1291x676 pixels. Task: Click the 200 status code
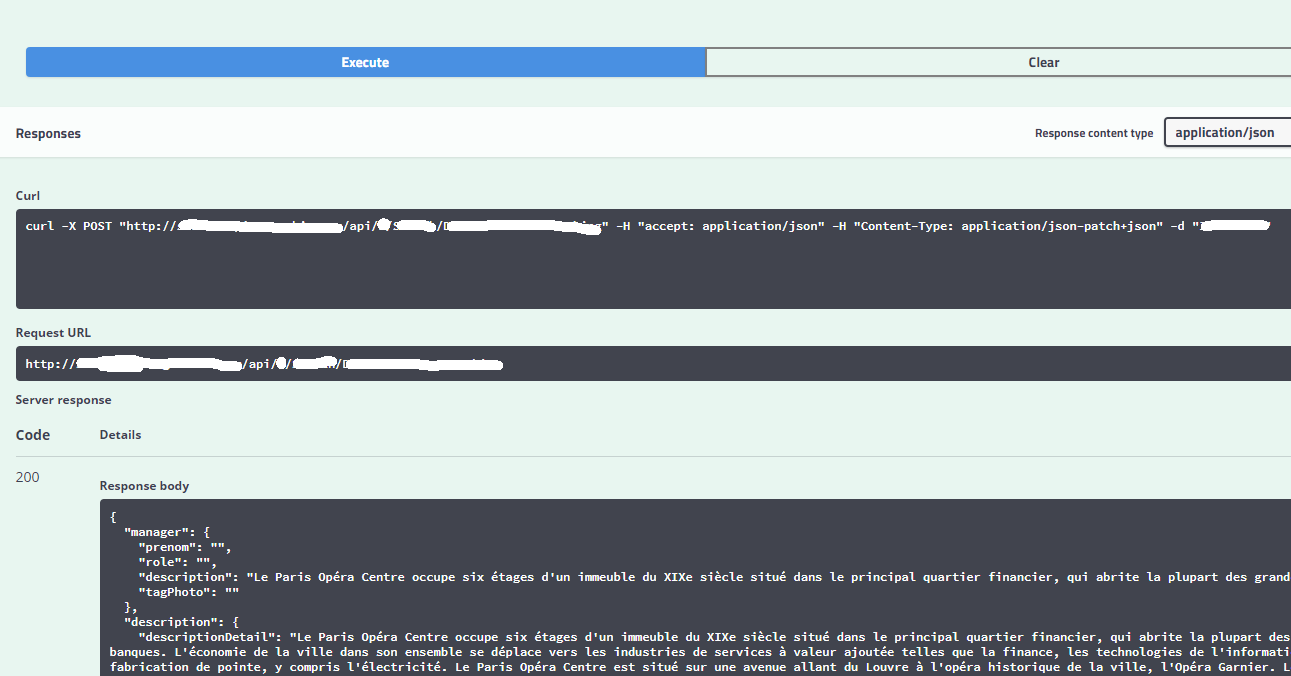pyautogui.click(x=28, y=477)
